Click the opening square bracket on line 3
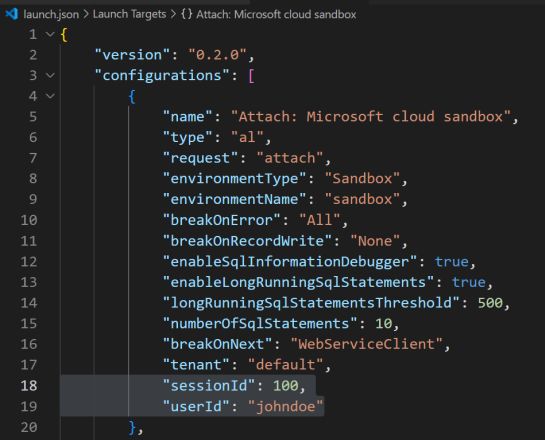The height and width of the screenshot is (440, 545). pyautogui.click(x=251, y=76)
